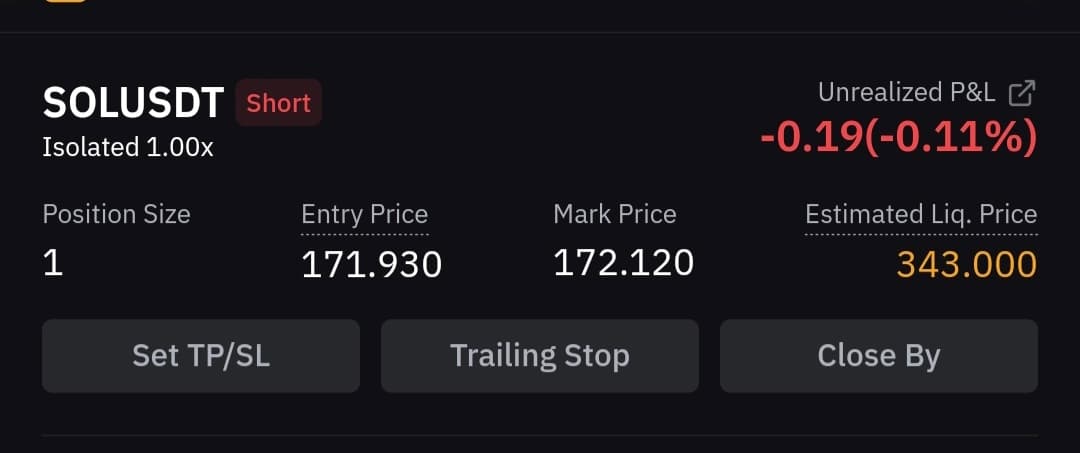Image resolution: width=1080 pixels, height=453 pixels.
Task: Adjust leverage via Isolated 1.00x label
Action: pos(128,147)
